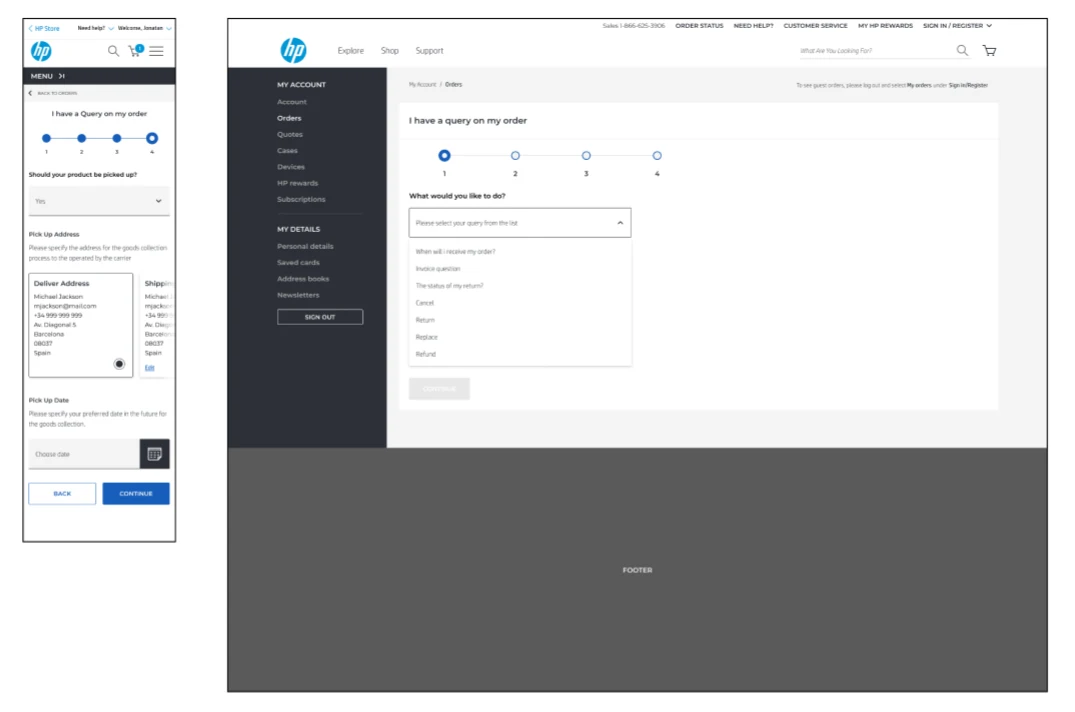Return to HP Store via top-left mobile link
Viewport: 1075px width, 712px height.
44,28
